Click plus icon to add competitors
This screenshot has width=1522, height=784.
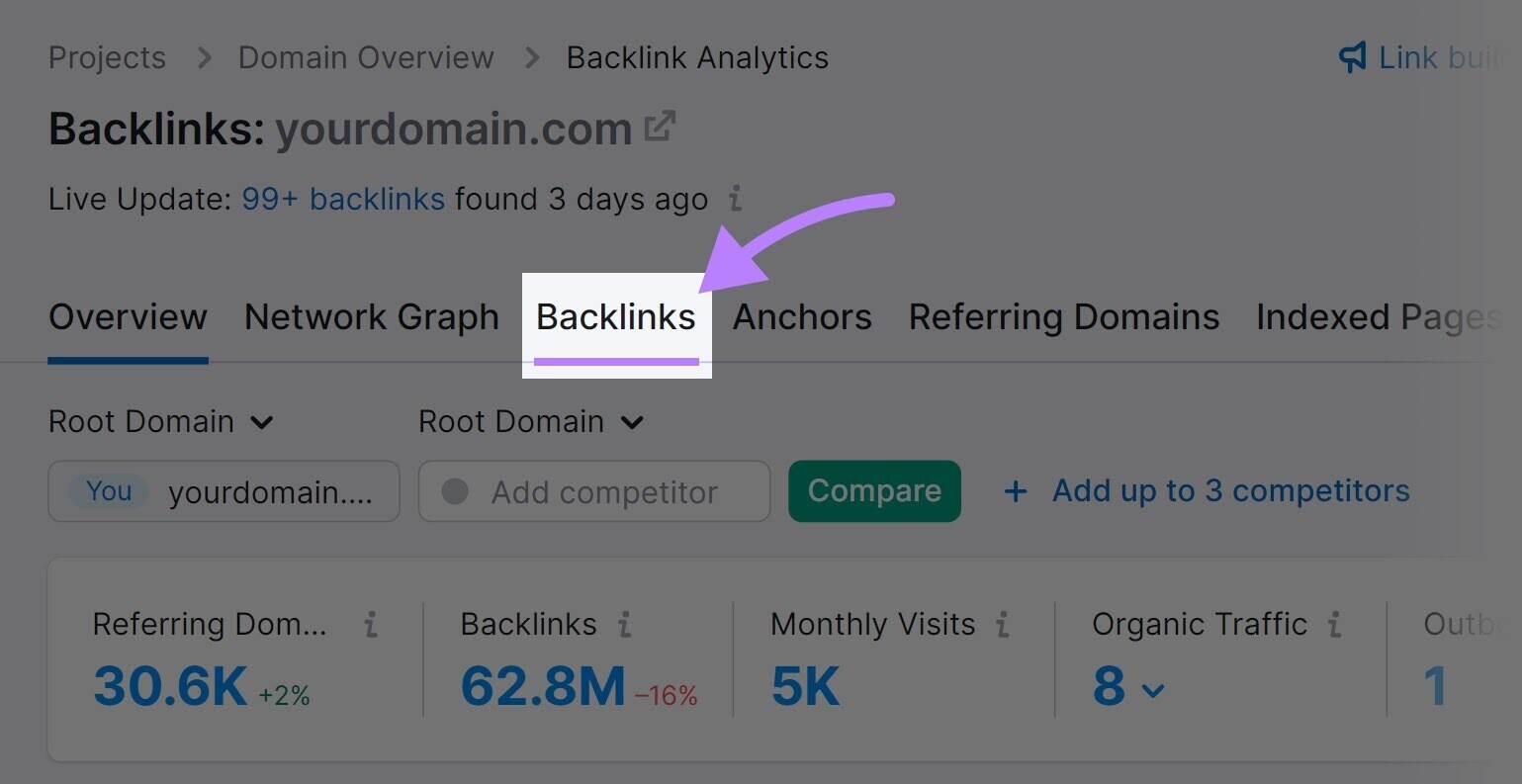coord(1016,491)
